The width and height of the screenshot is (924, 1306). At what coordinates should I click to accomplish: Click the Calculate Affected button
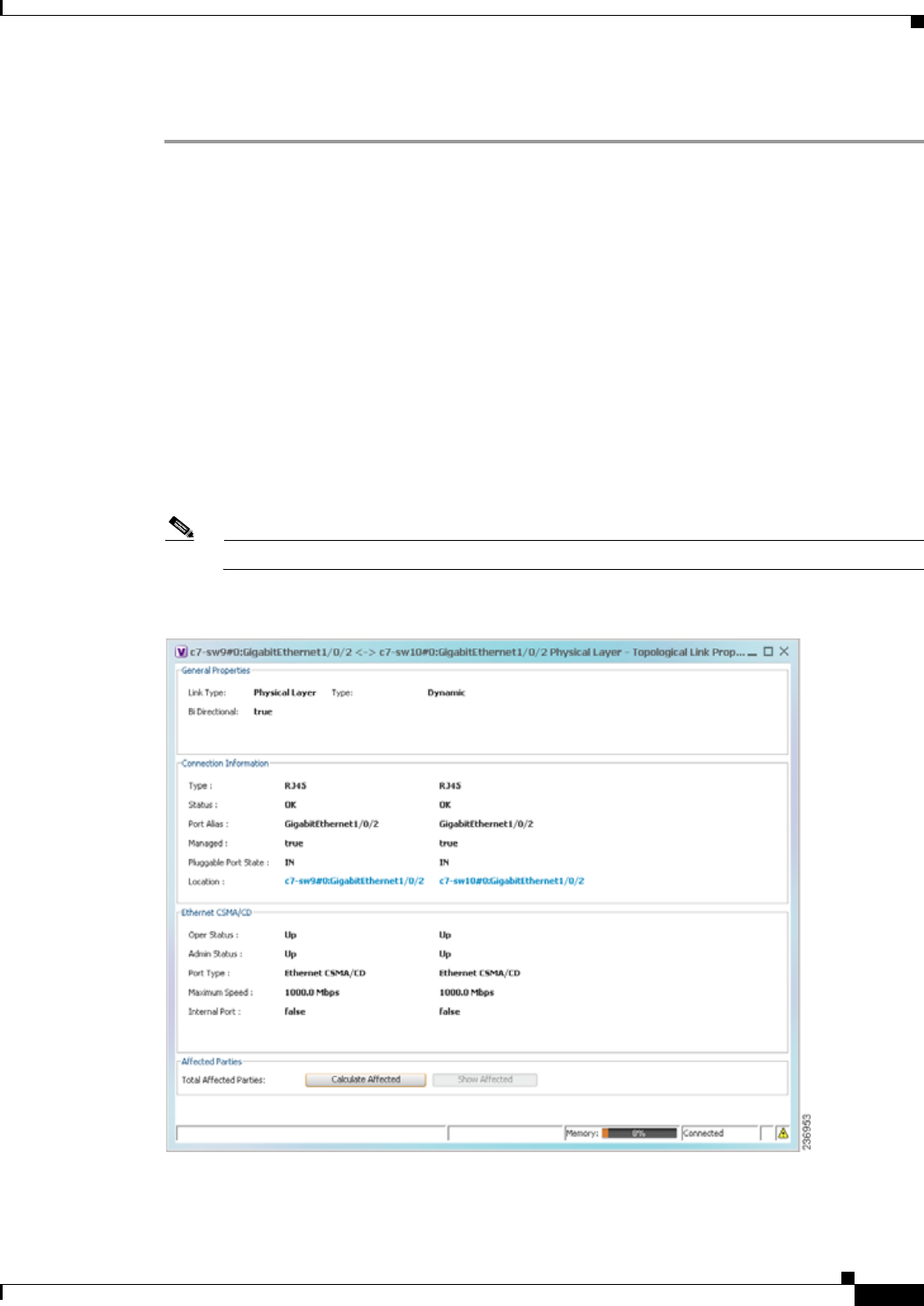click(366, 1079)
